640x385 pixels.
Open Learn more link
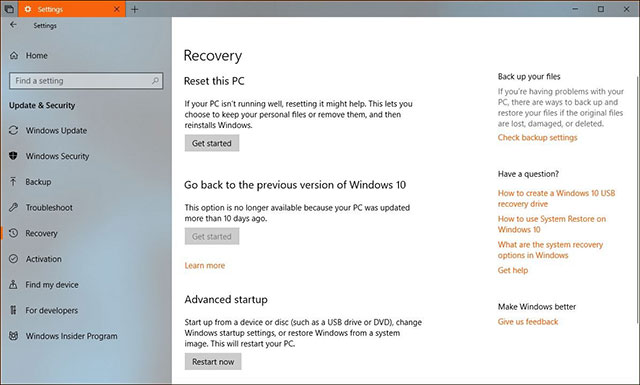pyautogui.click(x=205, y=265)
